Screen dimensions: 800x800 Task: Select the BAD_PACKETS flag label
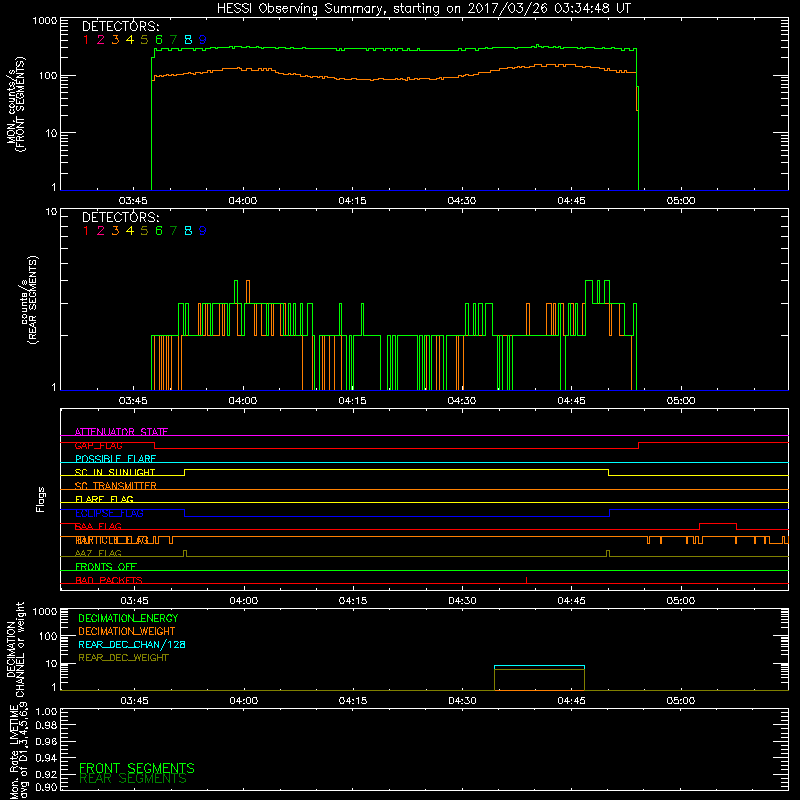pyautogui.click(x=109, y=580)
